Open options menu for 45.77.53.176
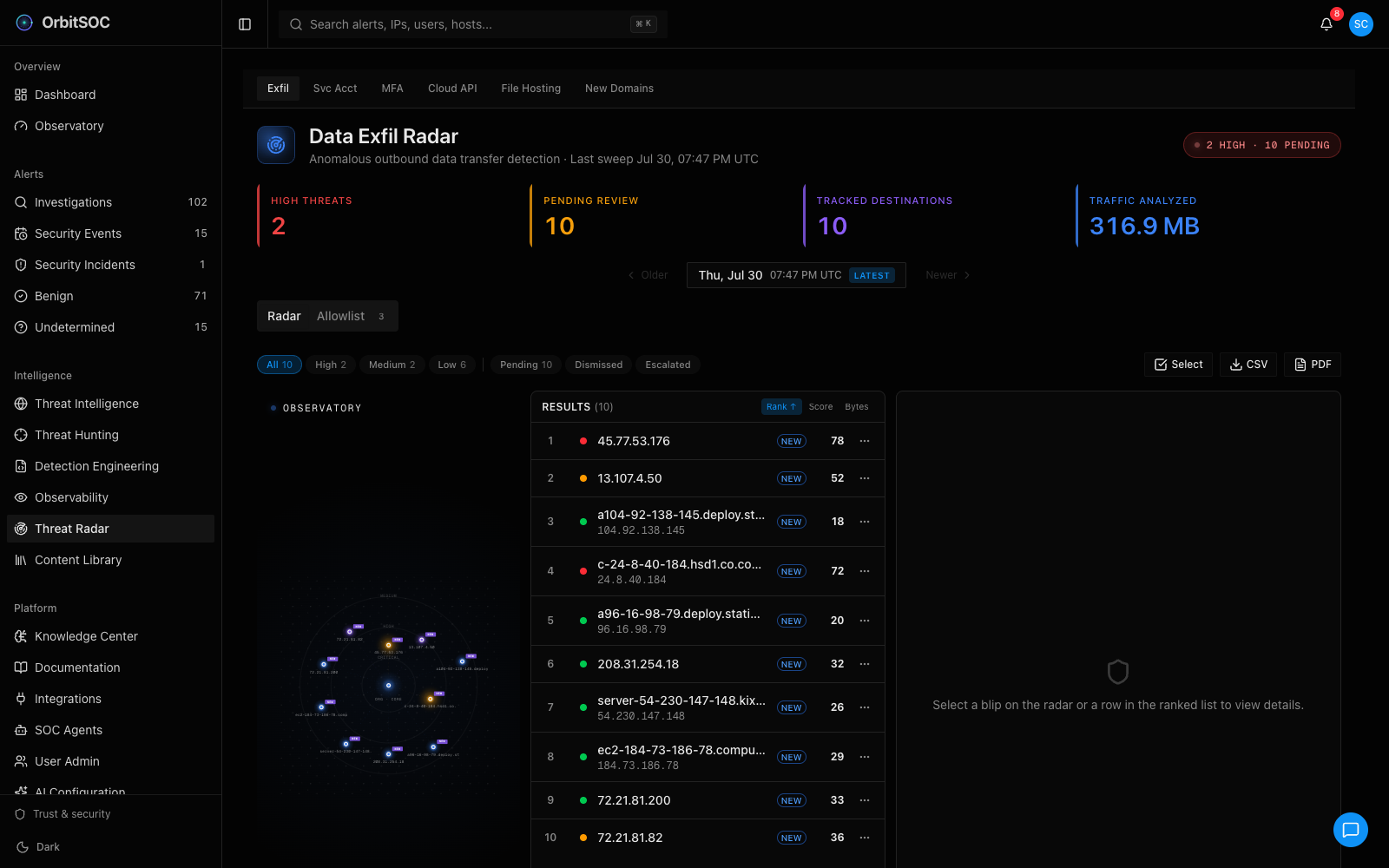 (x=865, y=441)
